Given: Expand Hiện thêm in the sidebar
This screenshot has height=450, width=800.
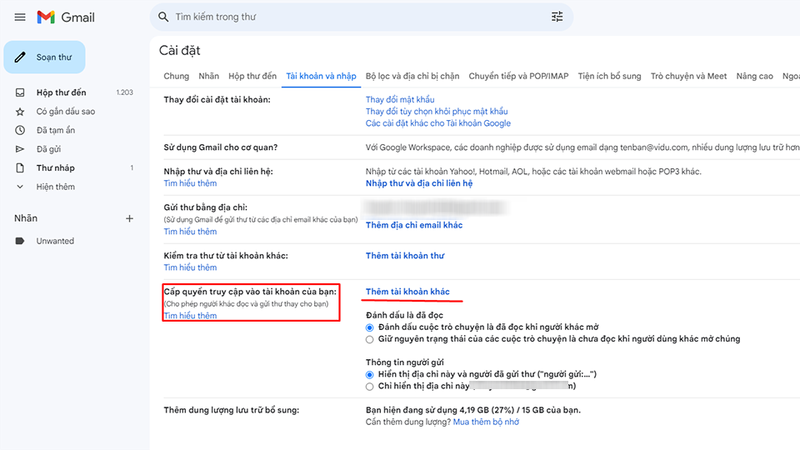Looking at the screenshot, I should coord(55,187).
